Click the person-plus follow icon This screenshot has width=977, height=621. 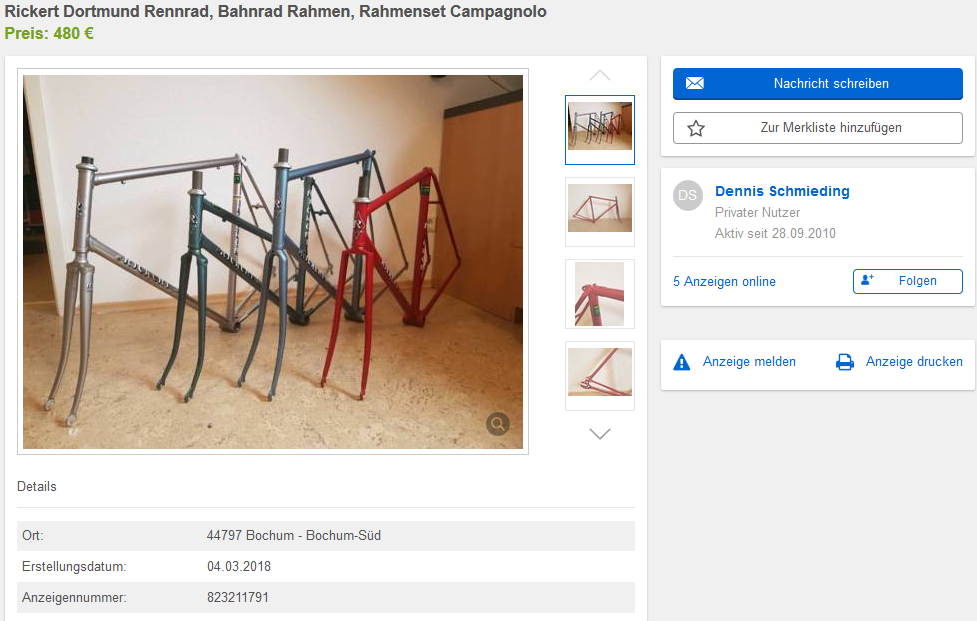tap(867, 281)
